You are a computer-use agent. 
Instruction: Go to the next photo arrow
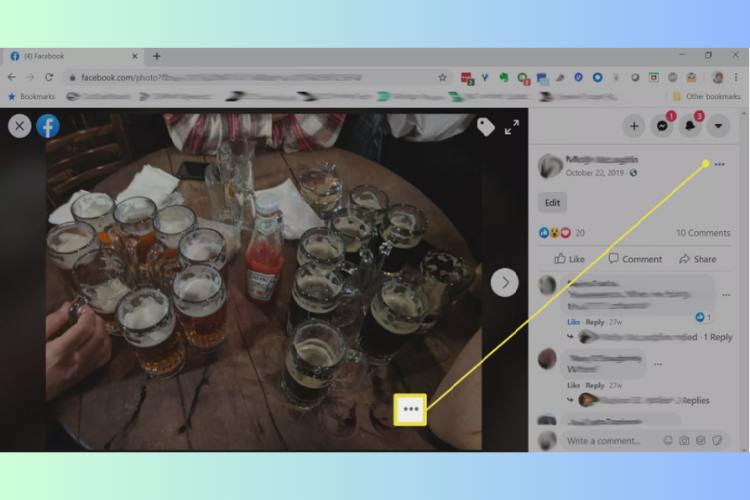coord(505,283)
